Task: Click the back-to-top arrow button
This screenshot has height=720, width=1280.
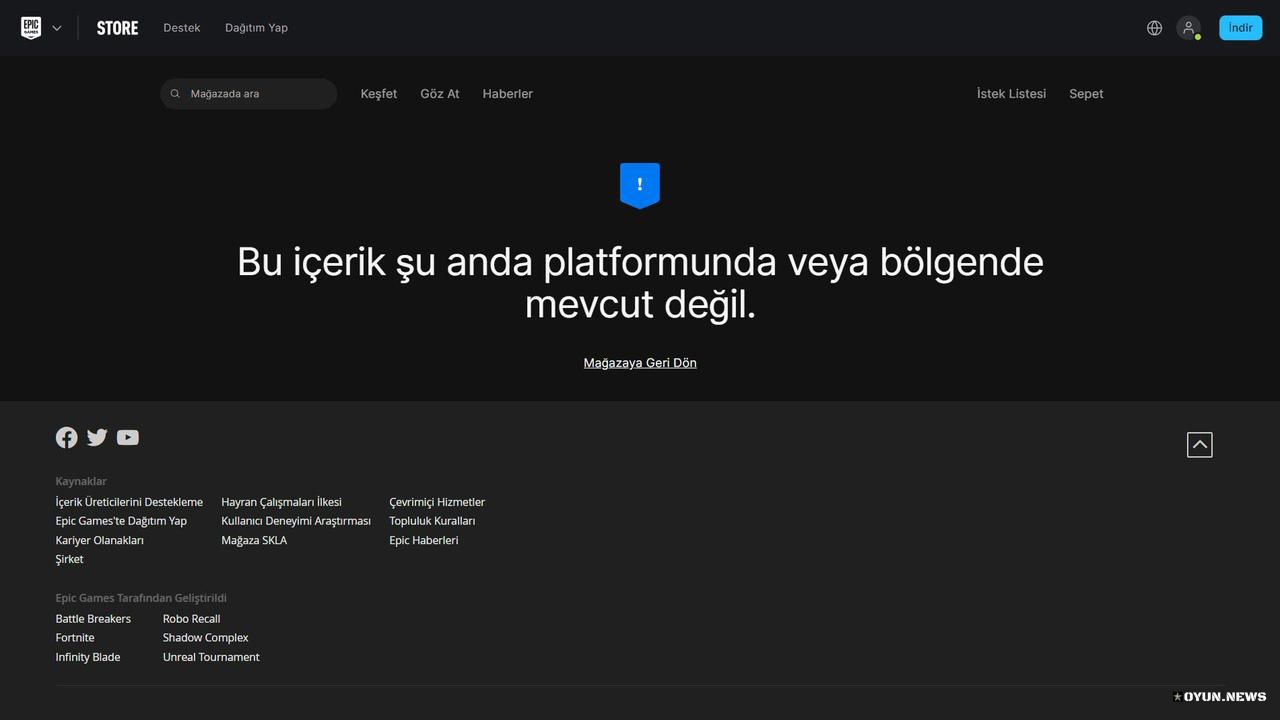Action: [x=1199, y=444]
